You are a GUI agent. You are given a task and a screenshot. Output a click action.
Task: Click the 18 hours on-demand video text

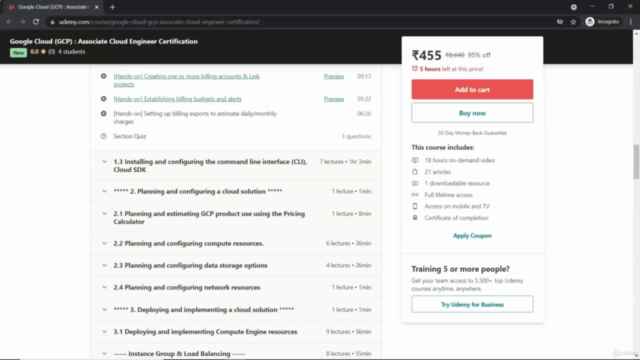[x=460, y=160]
